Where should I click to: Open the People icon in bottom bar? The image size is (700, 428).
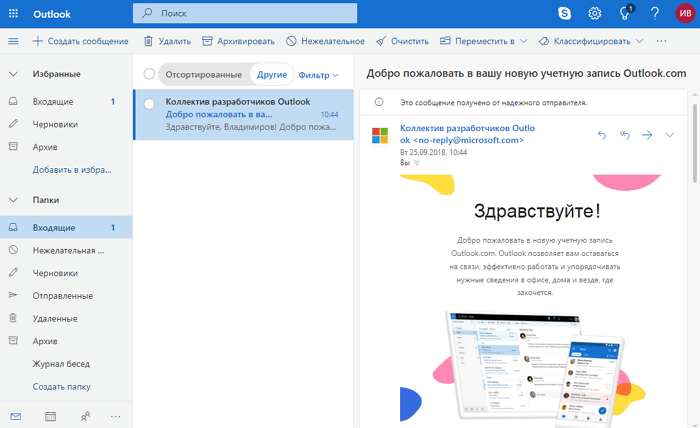[x=84, y=416]
